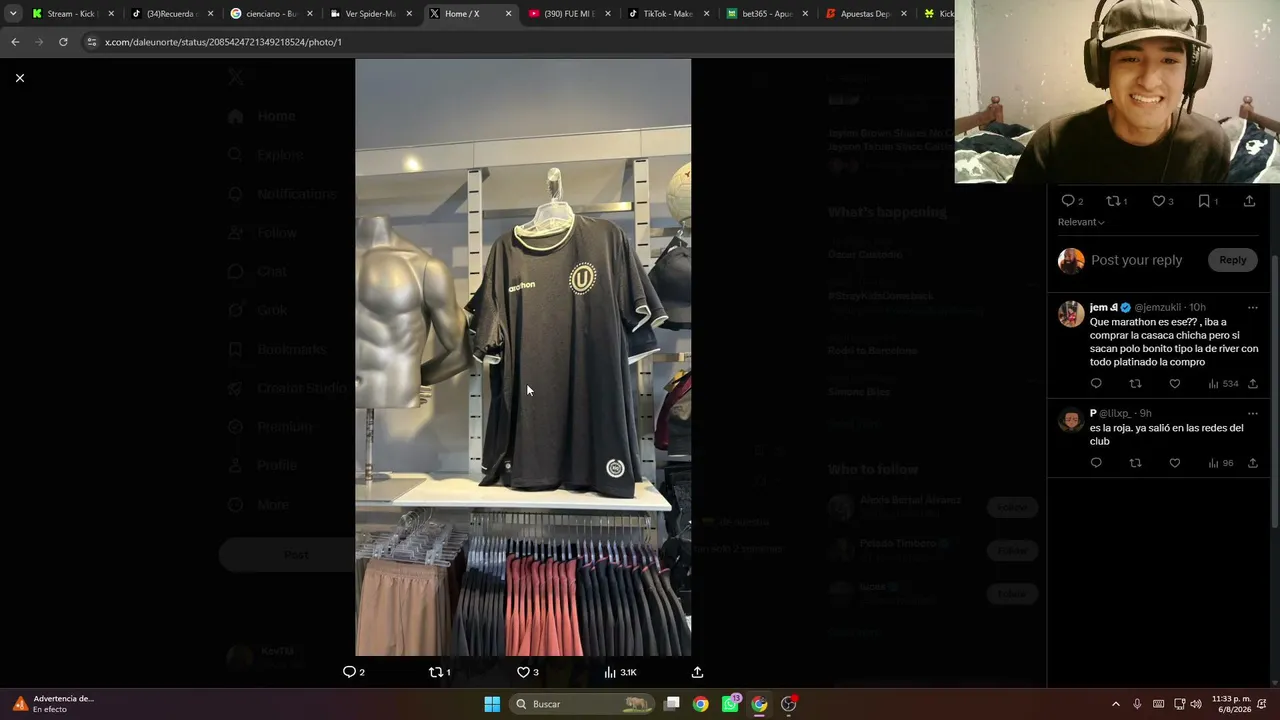Open OBS Studio from the taskbar
The height and width of the screenshot is (720, 1280).
tap(788, 704)
